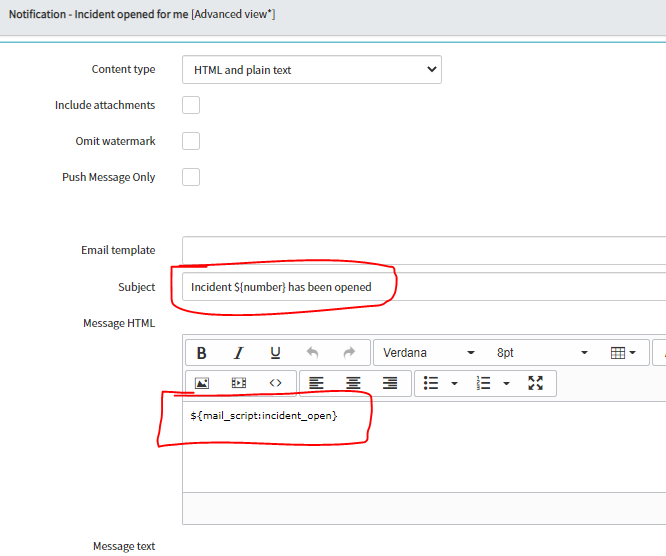This screenshot has width=666, height=556.
Task: Click into the Email template field
Action: click(x=424, y=251)
